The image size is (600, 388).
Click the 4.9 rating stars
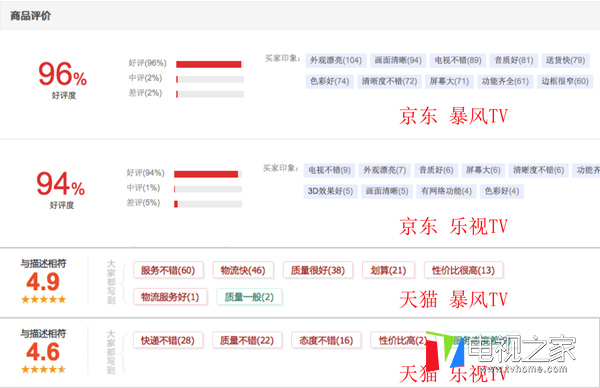pos(44,299)
